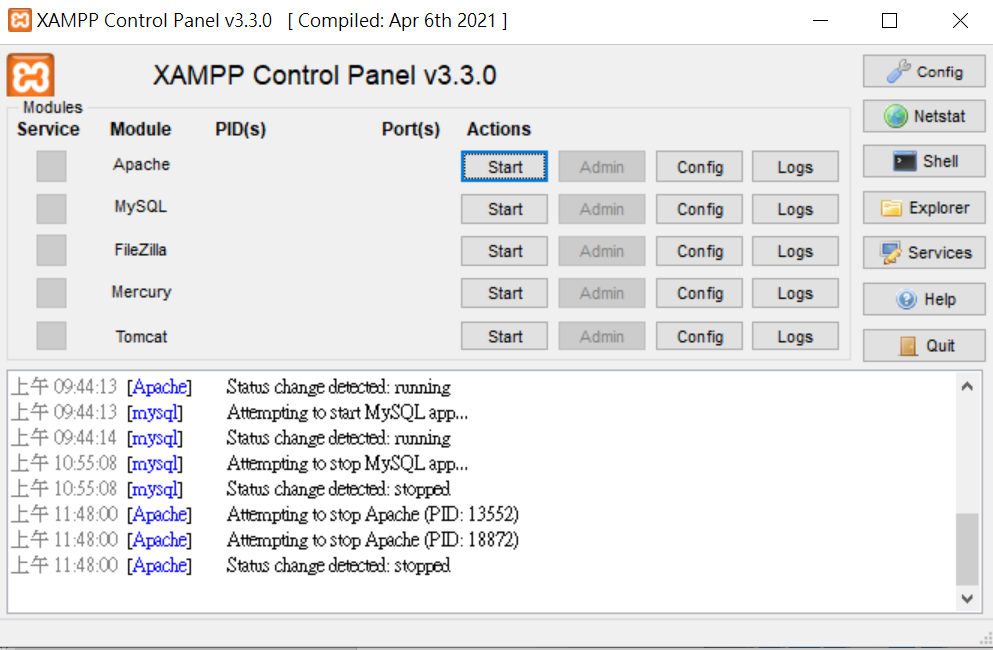Click the 'PID(s)' column header
The image size is (993, 650).
pyautogui.click(x=241, y=129)
